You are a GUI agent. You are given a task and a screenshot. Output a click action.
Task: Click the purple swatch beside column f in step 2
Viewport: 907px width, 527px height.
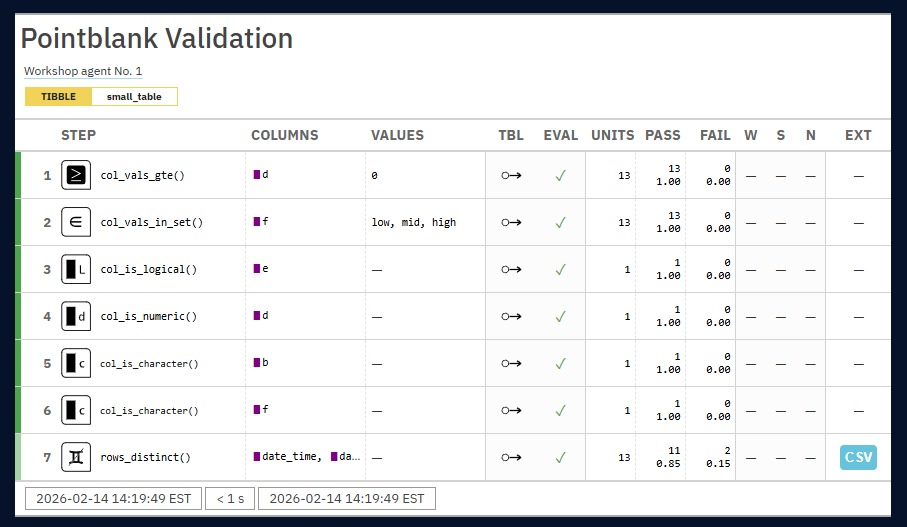(257, 222)
